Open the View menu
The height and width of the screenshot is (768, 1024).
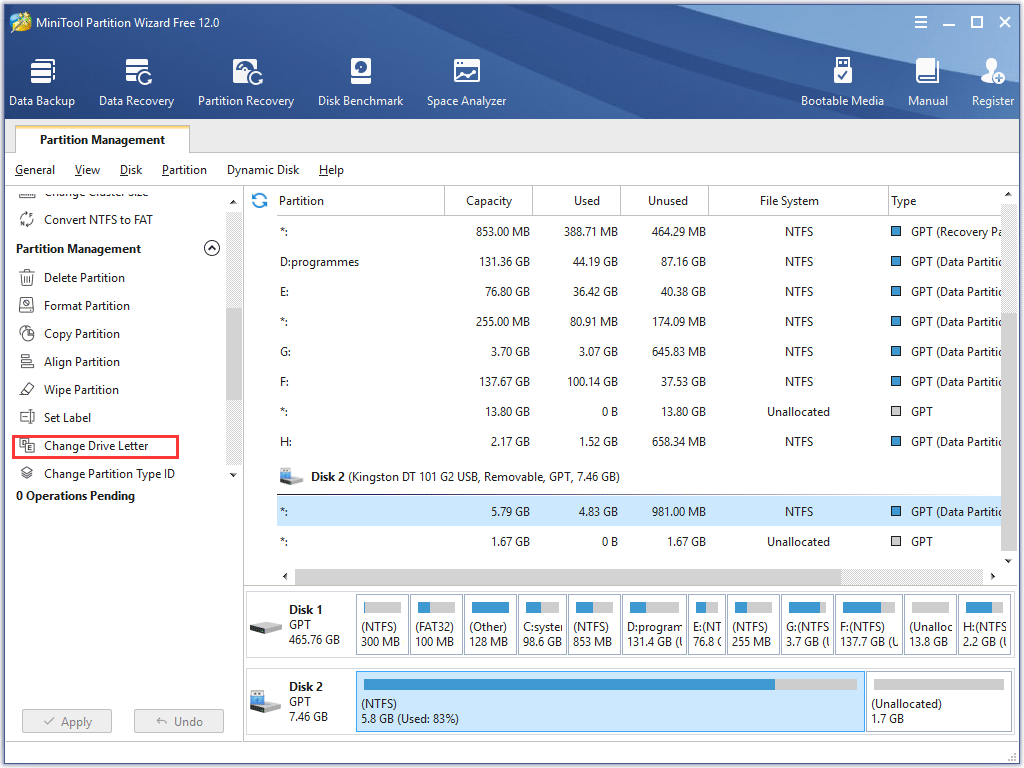click(88, 170)
